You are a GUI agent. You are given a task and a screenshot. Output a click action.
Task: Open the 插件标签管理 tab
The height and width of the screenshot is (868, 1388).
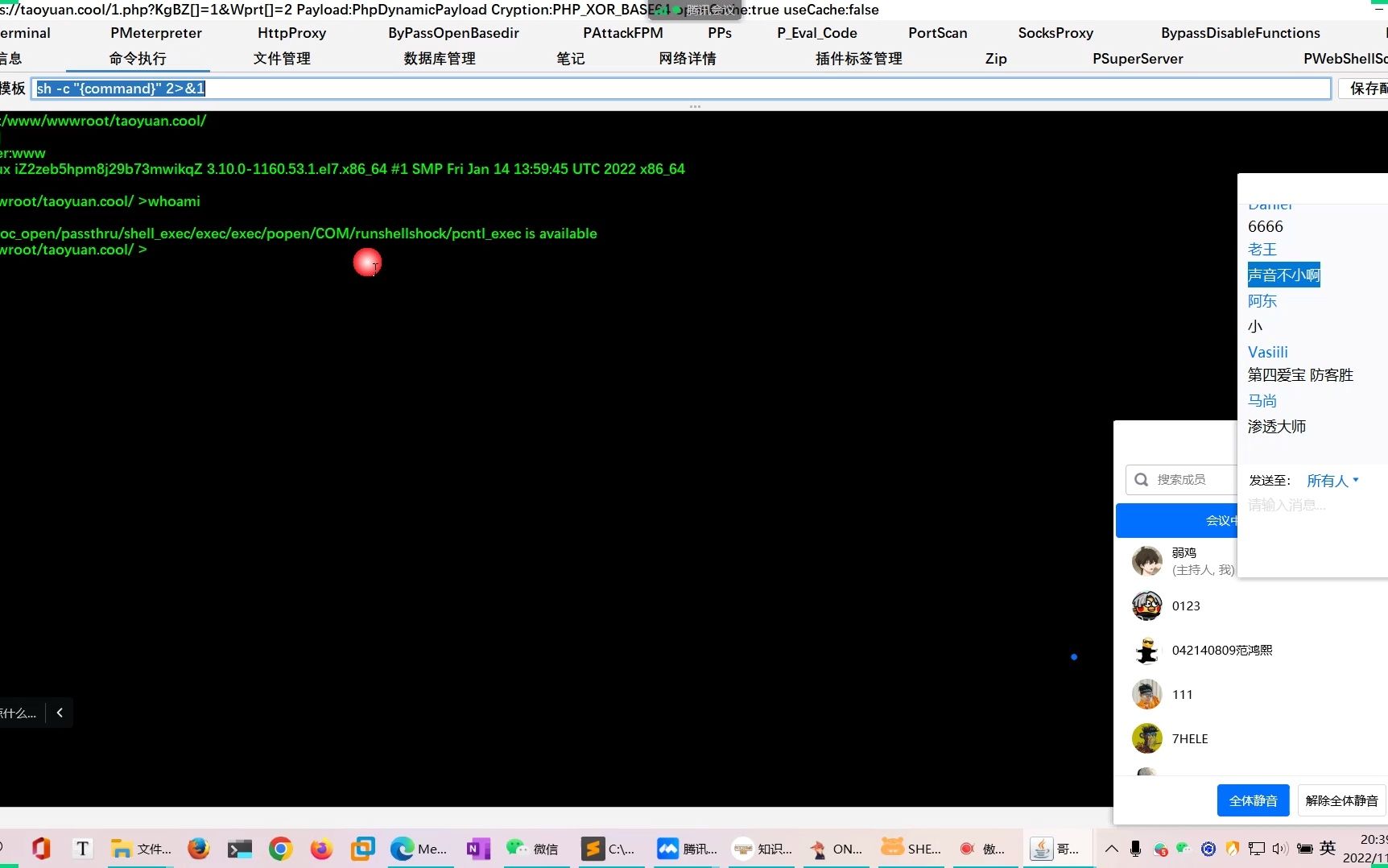[x=859, y=59]
